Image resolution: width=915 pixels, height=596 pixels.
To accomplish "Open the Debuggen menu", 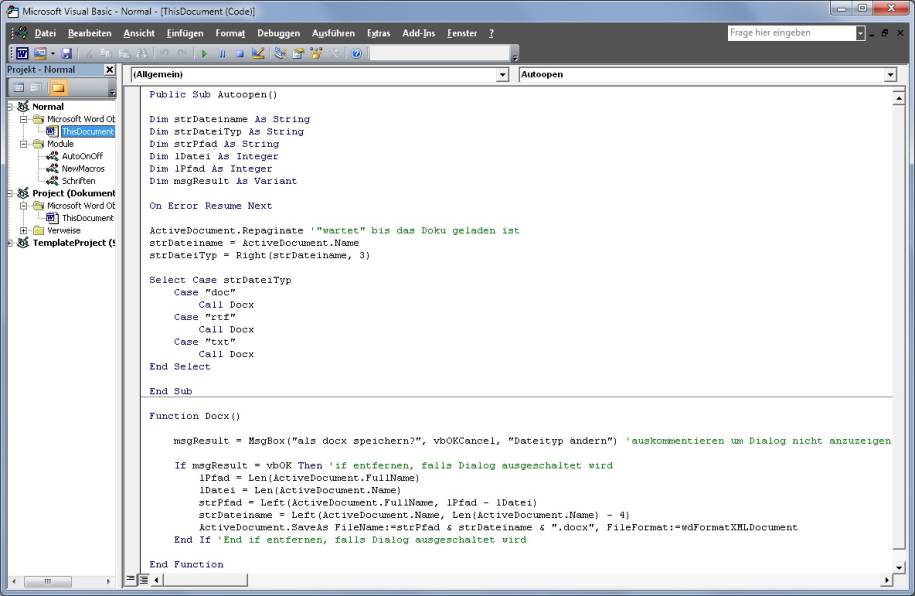I will 278,33.
